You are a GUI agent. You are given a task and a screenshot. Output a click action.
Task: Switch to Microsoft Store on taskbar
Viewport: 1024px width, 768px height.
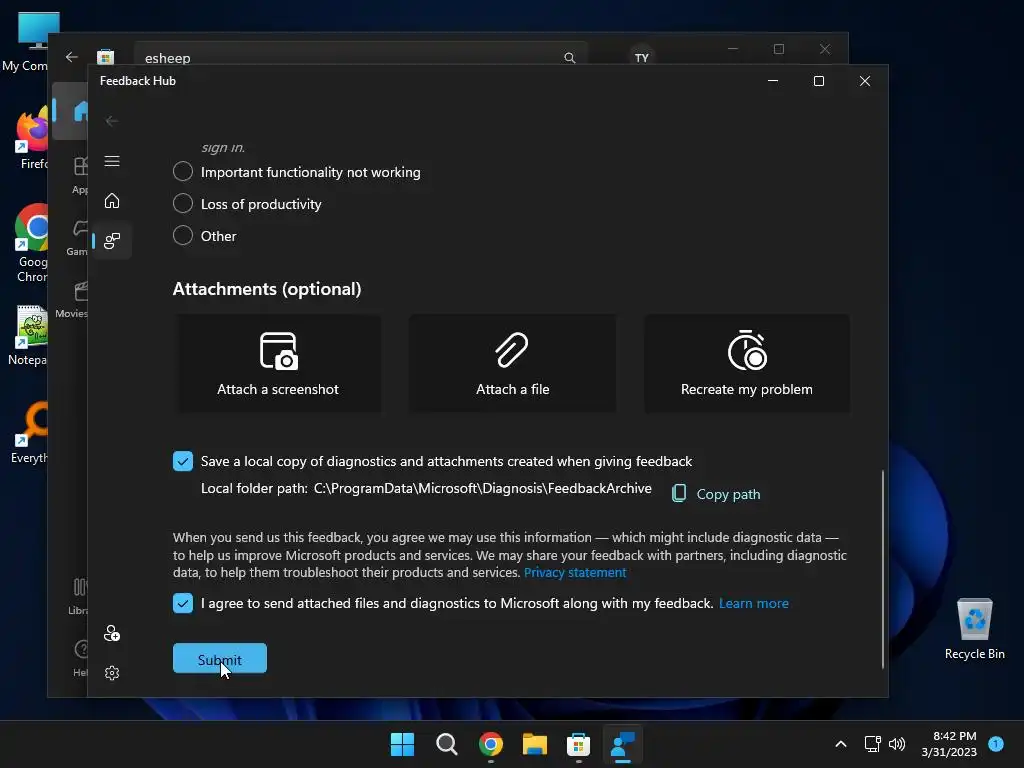pos(579,744)
